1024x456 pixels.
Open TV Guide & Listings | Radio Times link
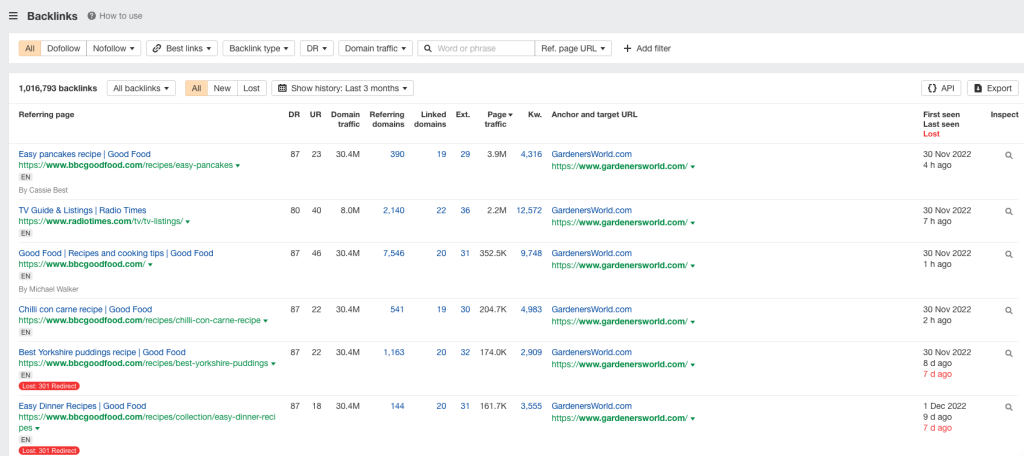pyautogui.click(x=82, y=210)
